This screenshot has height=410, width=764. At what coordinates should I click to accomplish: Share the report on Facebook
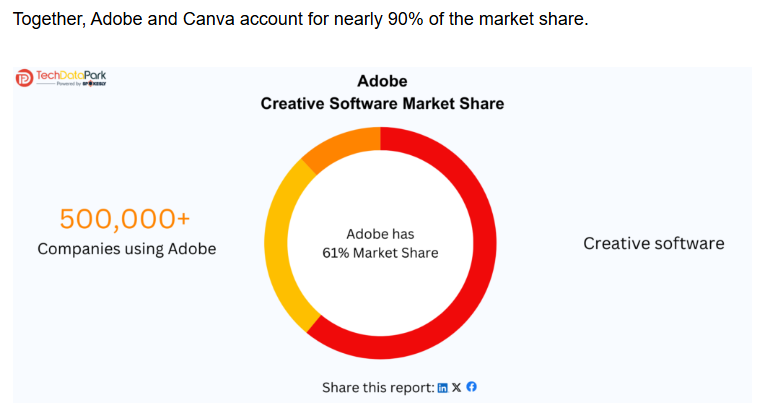click(x=471, y=388)
